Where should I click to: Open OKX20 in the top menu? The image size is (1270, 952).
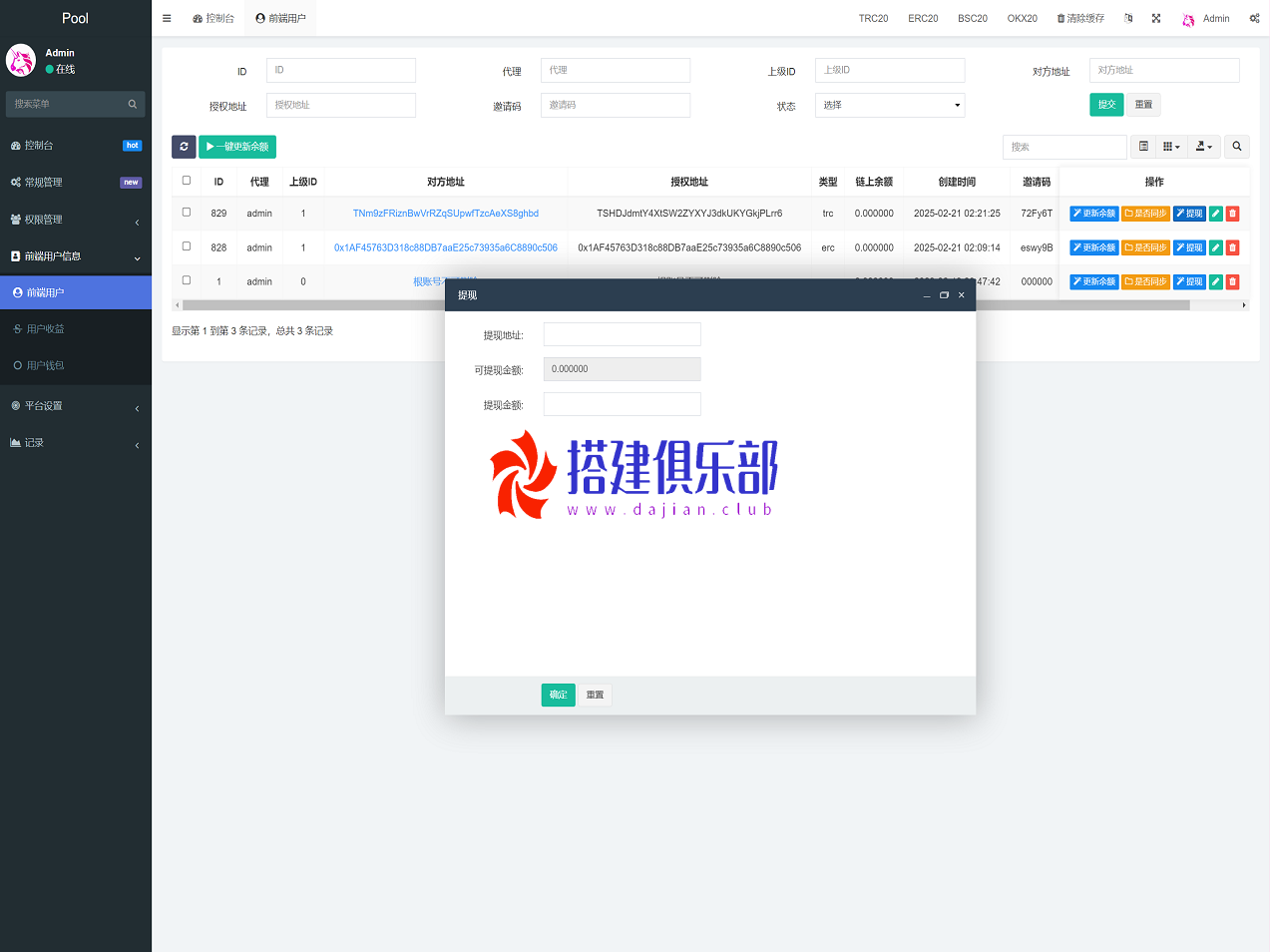click(1023, 18)
